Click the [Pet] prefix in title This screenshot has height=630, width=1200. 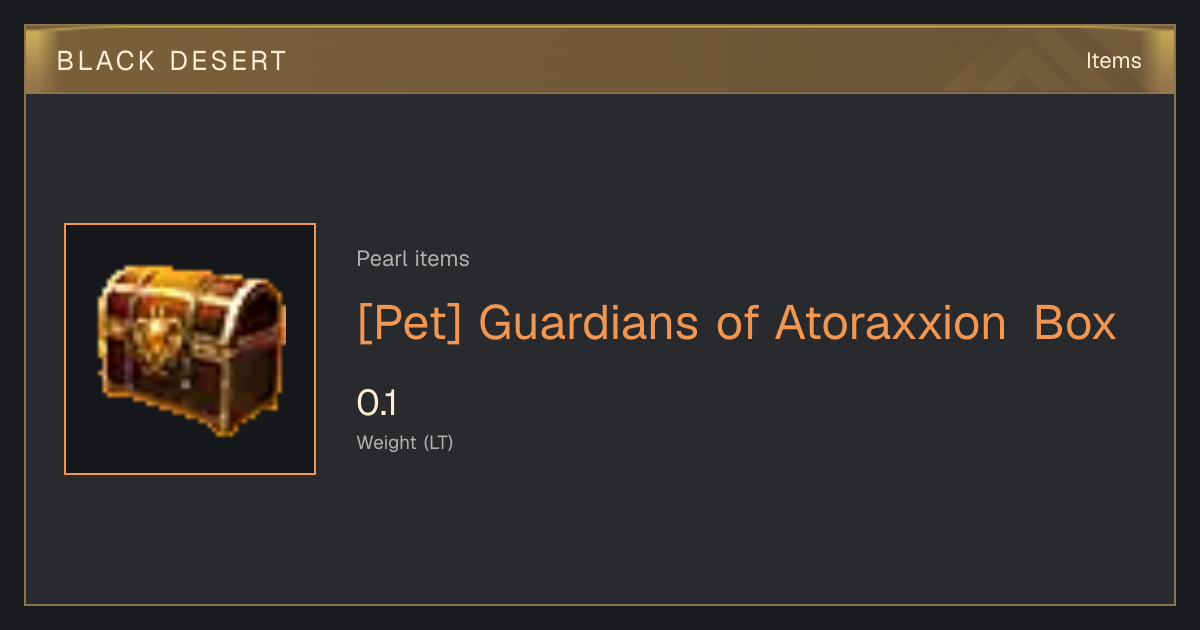pos(410,323)
